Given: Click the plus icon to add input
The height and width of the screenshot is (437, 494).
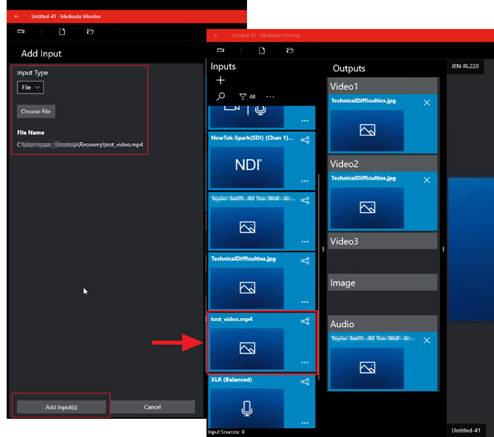Looking at the screenshot, I should 220,80.
